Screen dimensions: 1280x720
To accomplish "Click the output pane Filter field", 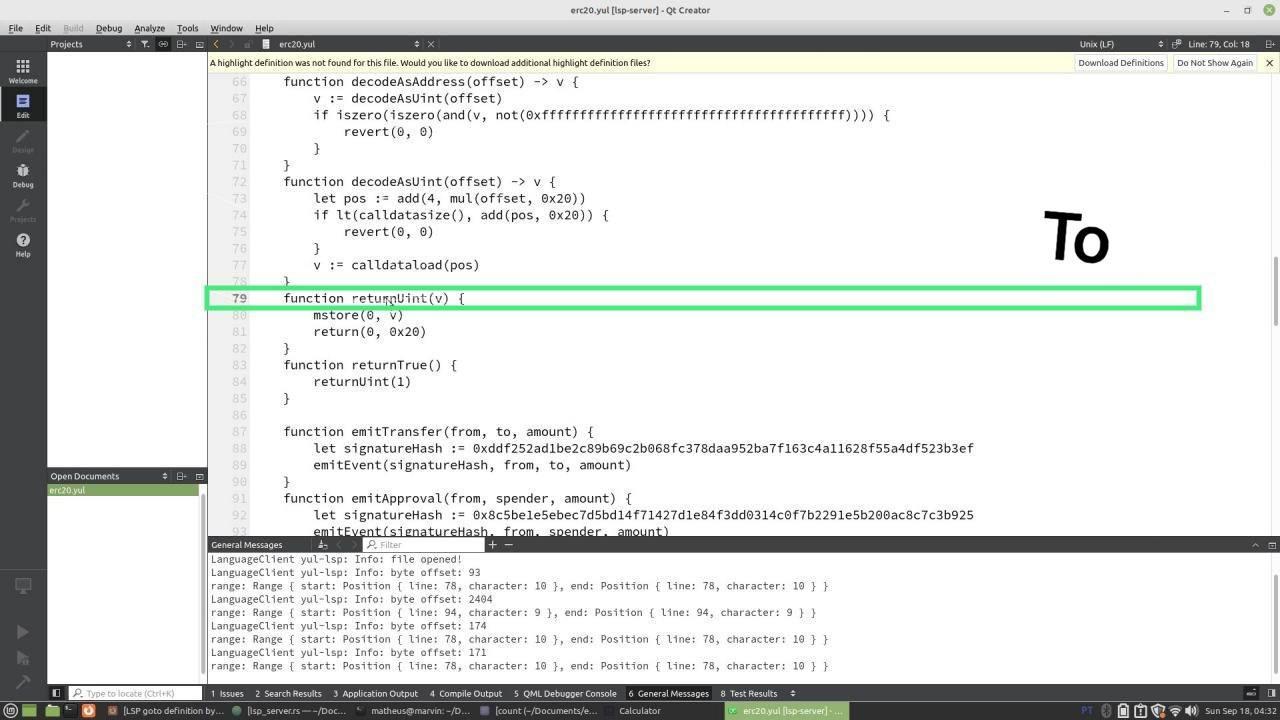I will click(x=423, y=545).
